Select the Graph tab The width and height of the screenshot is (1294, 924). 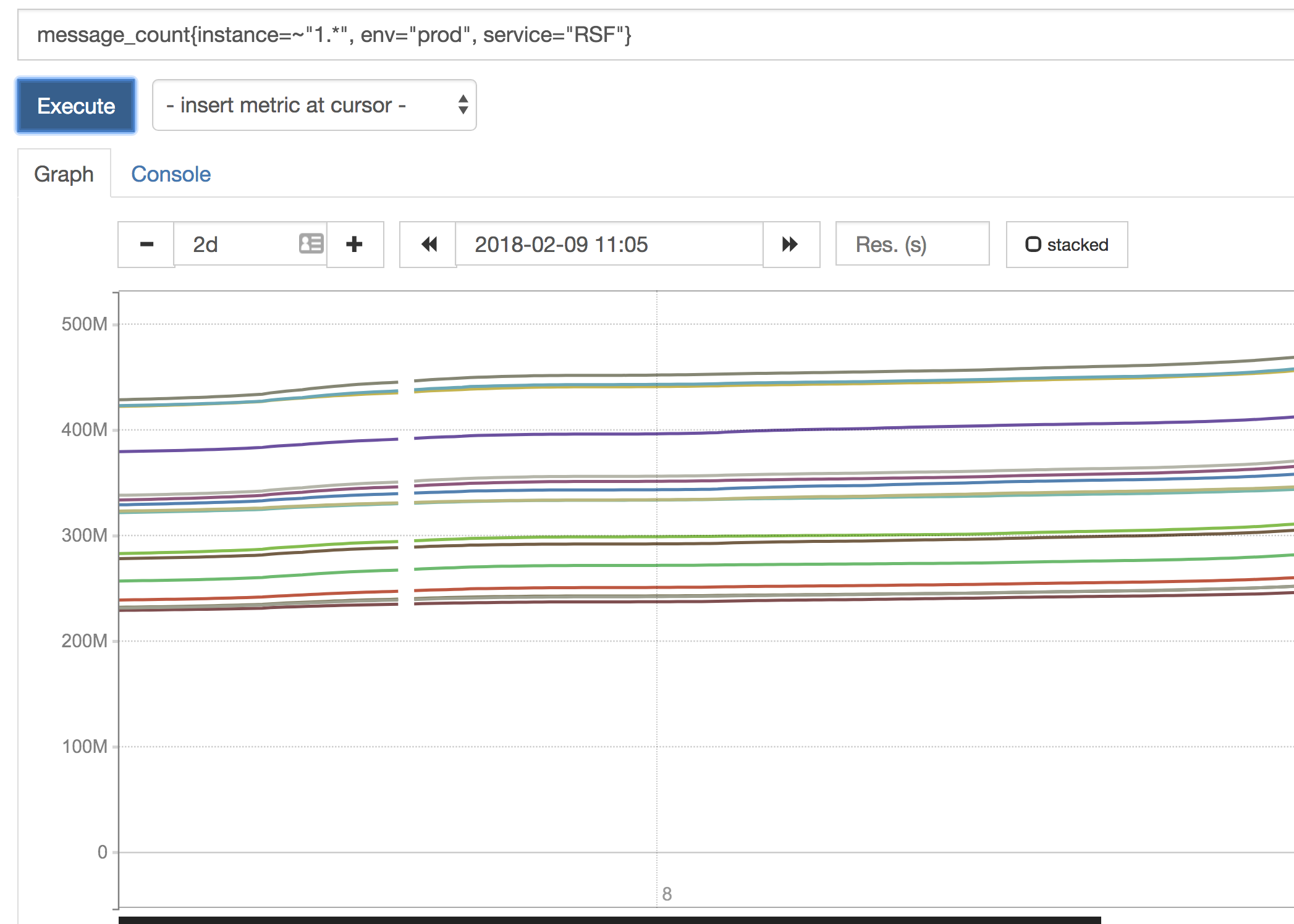pos(64,175)
